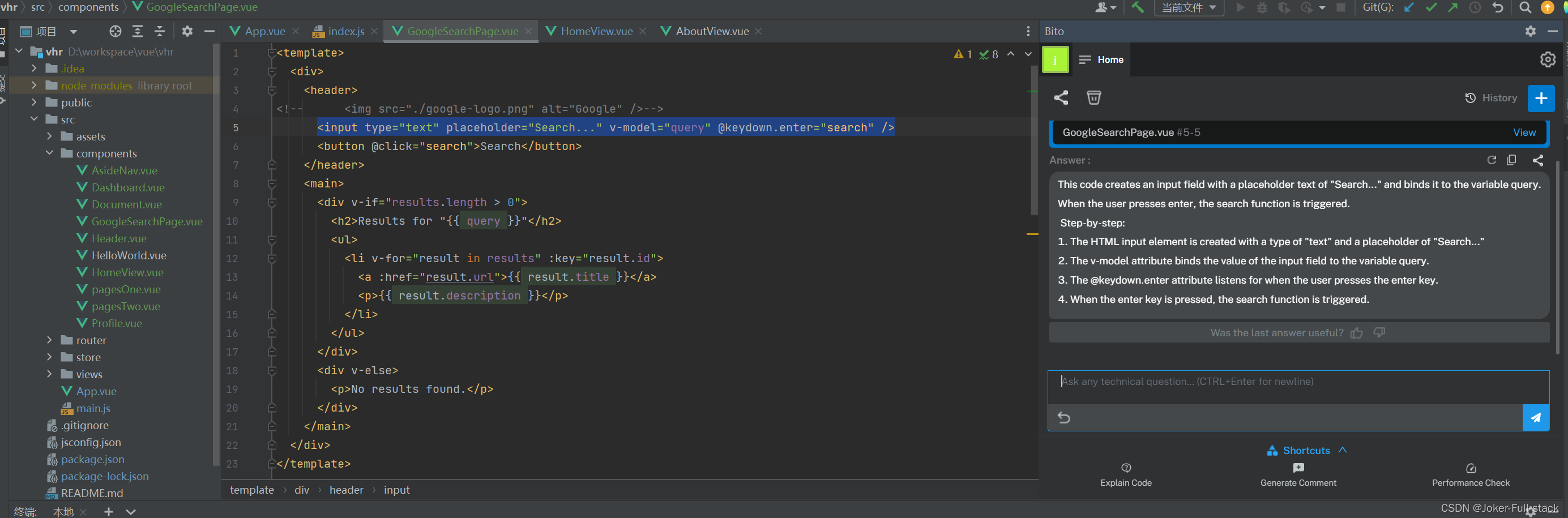Expand the assets folder
The height and width of the screenshot is (518, 1568).
click(x=49, y=136)
